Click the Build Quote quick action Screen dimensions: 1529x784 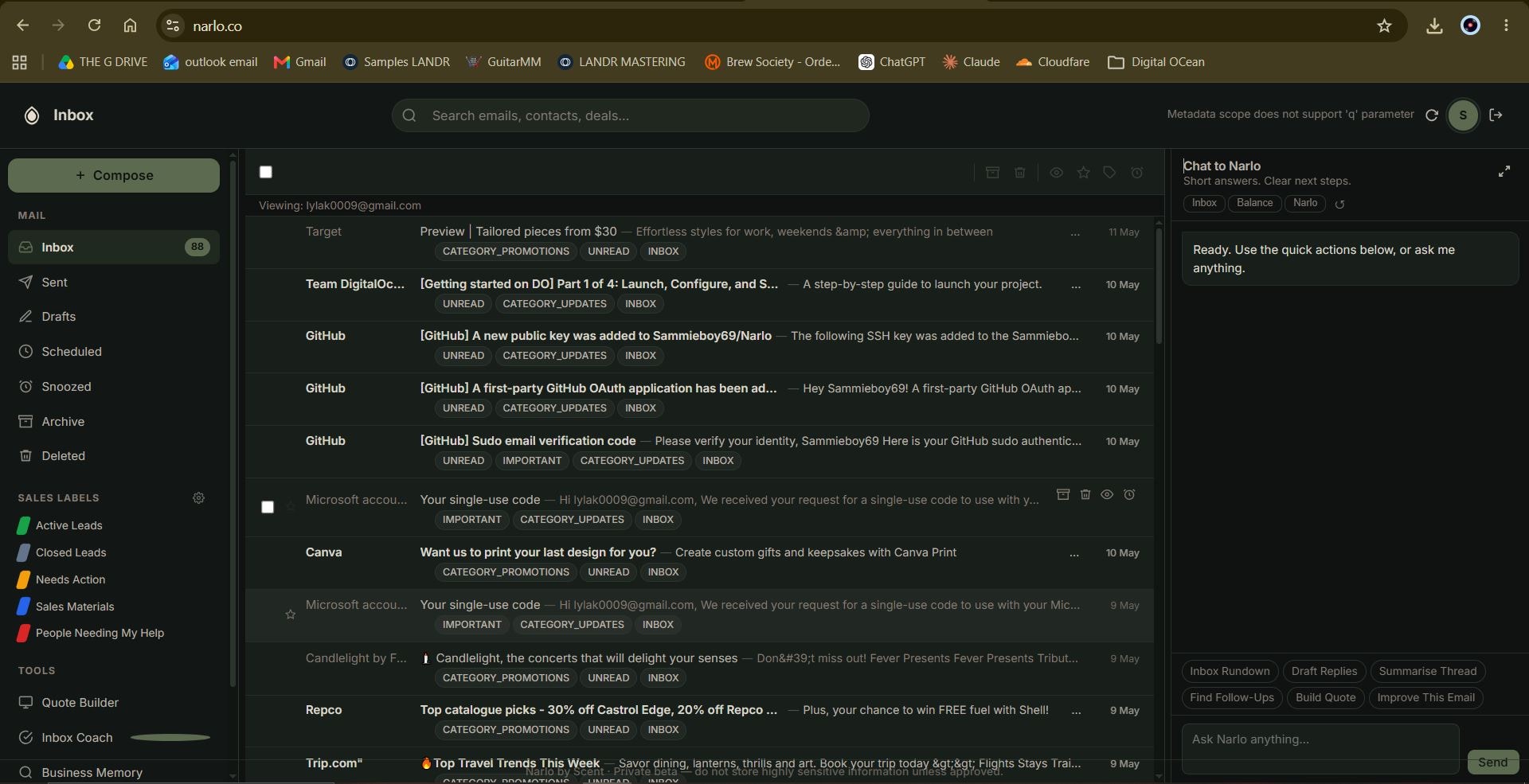click(x=1325, y=698)
